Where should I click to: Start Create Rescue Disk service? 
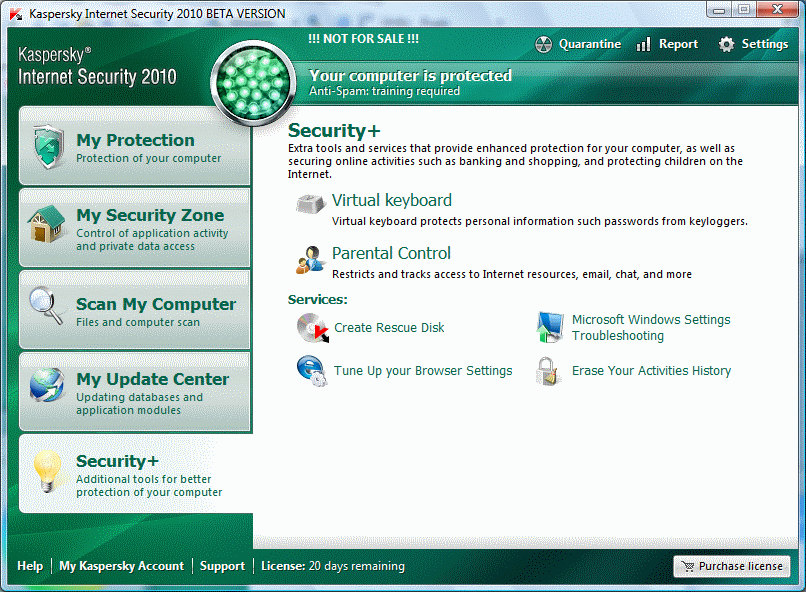coord(389,328)
